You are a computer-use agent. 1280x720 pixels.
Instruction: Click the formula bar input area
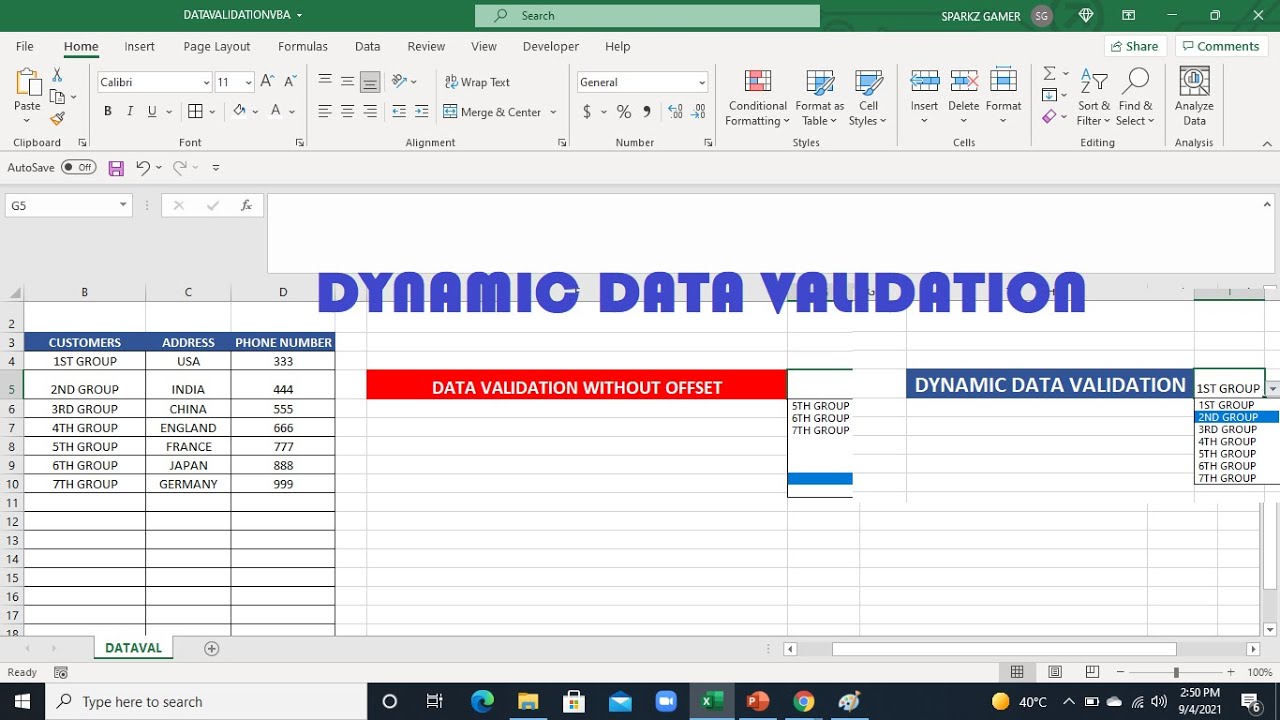(770, 233)
